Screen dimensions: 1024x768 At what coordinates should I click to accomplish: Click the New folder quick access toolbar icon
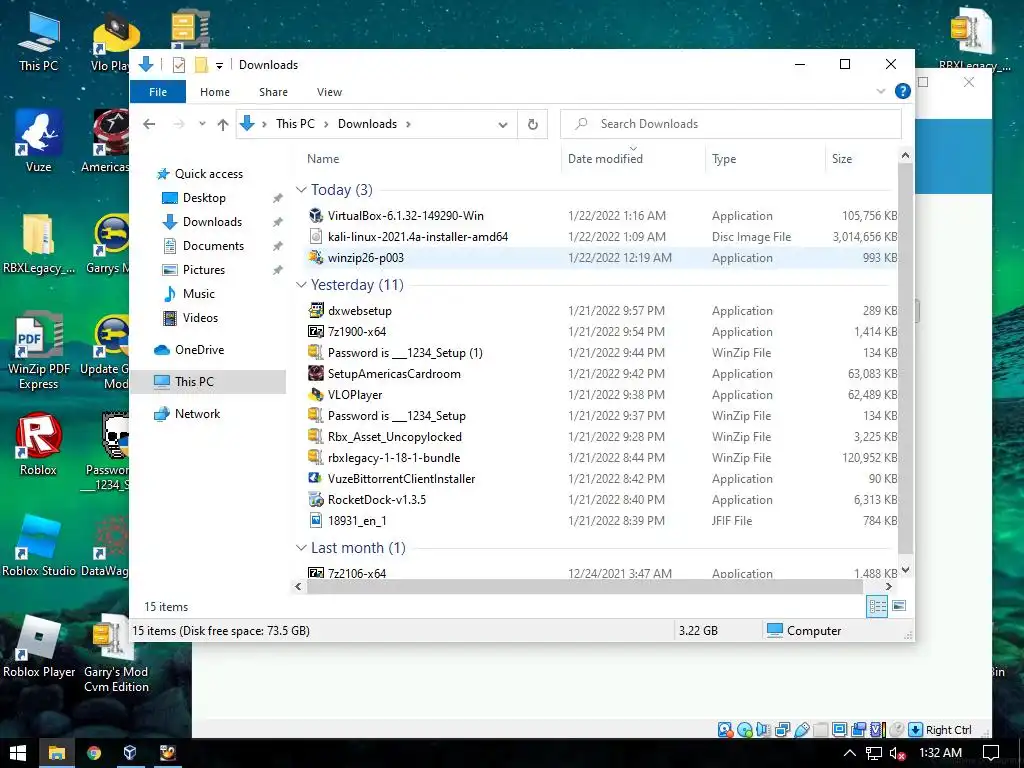click(x=202, y=65)
